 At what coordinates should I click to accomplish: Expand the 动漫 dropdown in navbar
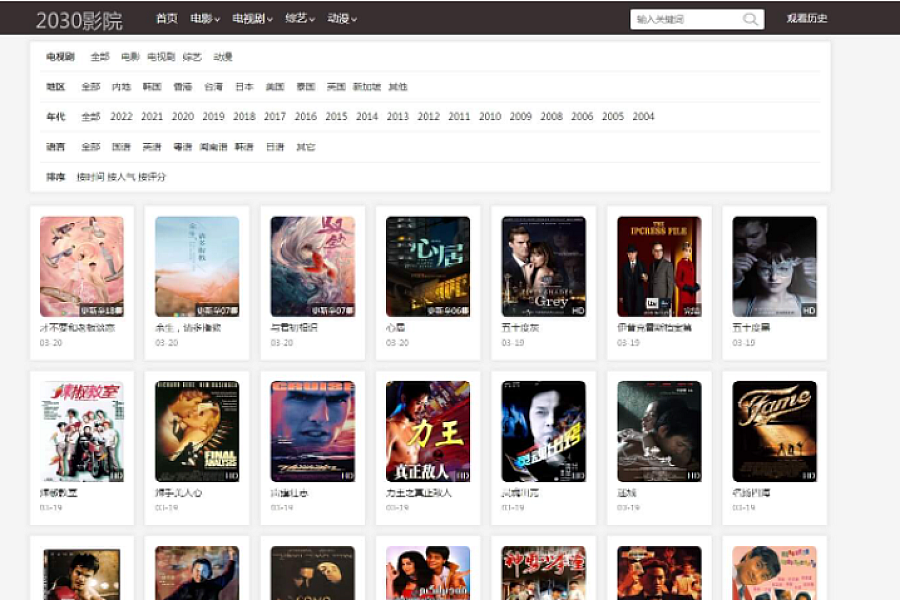[342, 19]
